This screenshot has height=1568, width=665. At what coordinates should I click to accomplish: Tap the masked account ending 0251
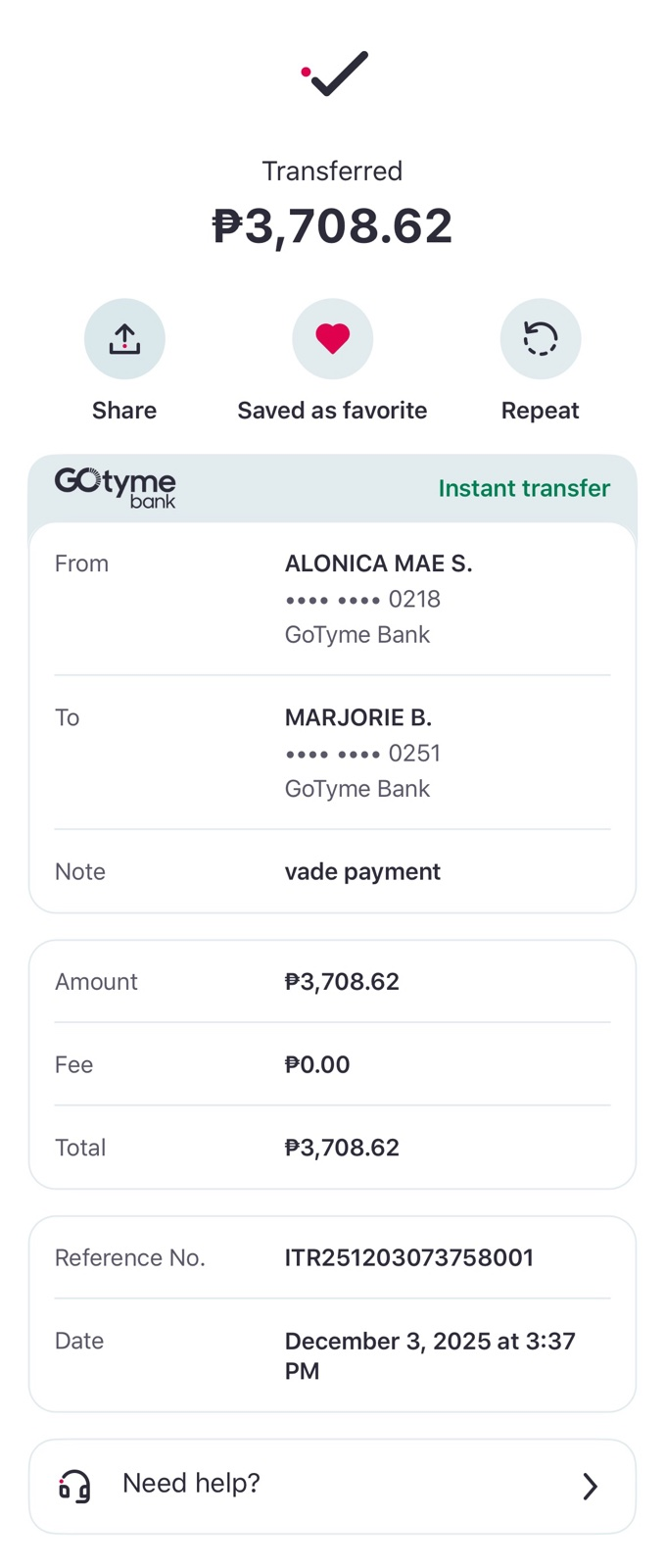point(362,754)
